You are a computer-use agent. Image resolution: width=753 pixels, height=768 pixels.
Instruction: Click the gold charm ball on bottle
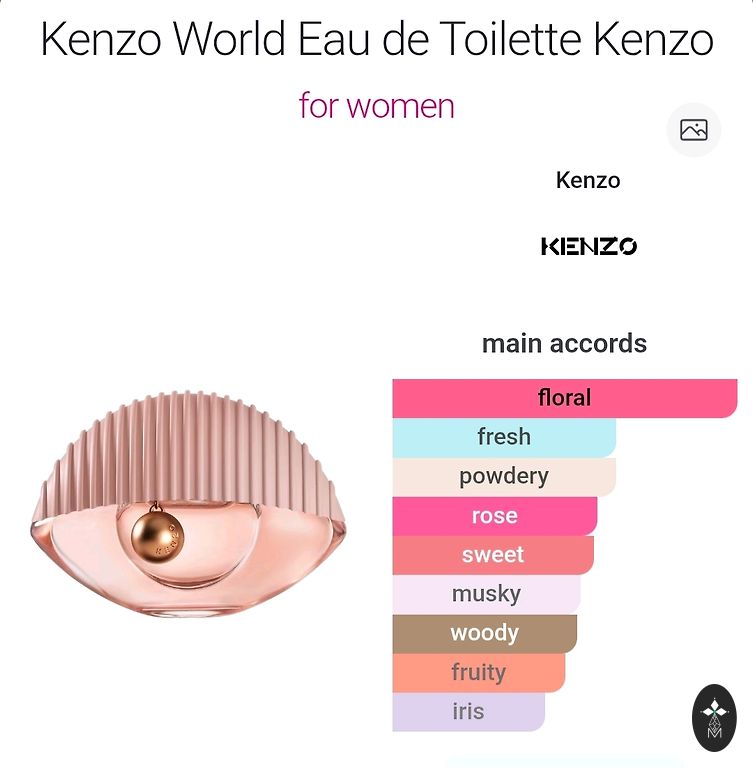pos(157,534)
